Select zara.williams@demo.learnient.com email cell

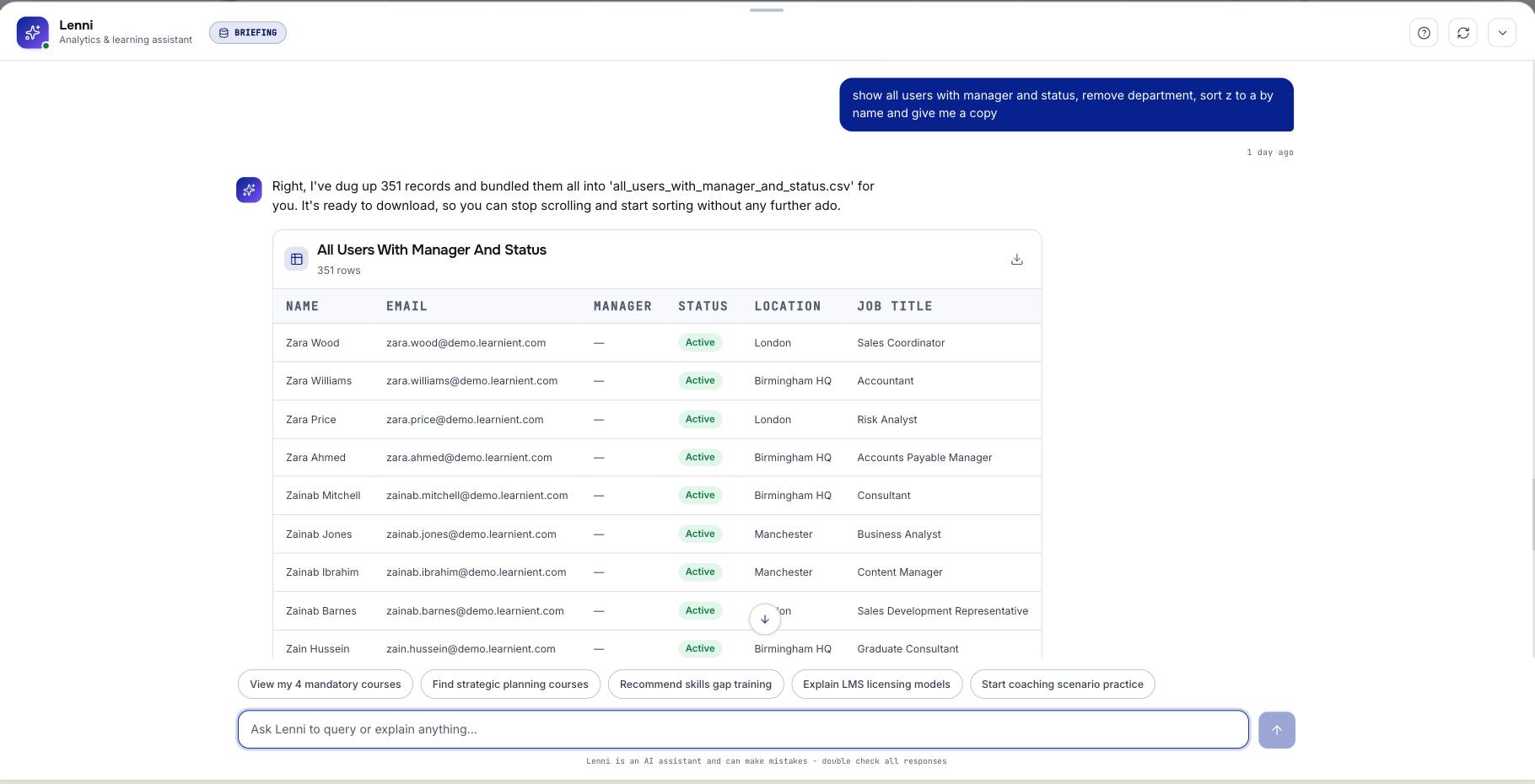click(472, 381)
